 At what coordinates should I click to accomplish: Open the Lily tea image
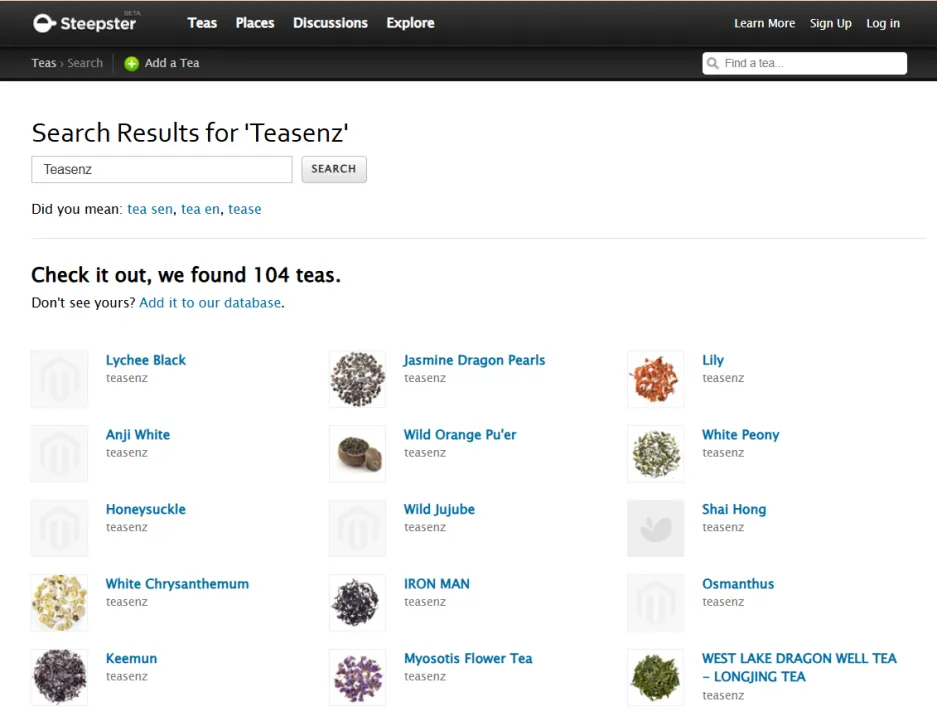(656, 379)
